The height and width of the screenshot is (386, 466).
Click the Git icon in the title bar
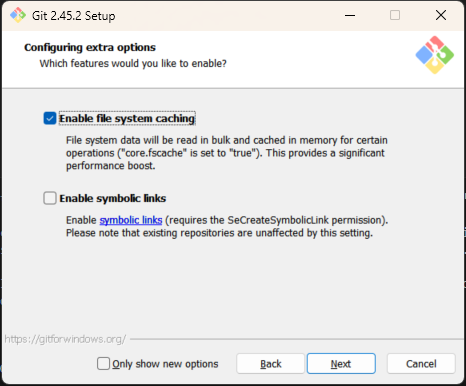point(18,15)
